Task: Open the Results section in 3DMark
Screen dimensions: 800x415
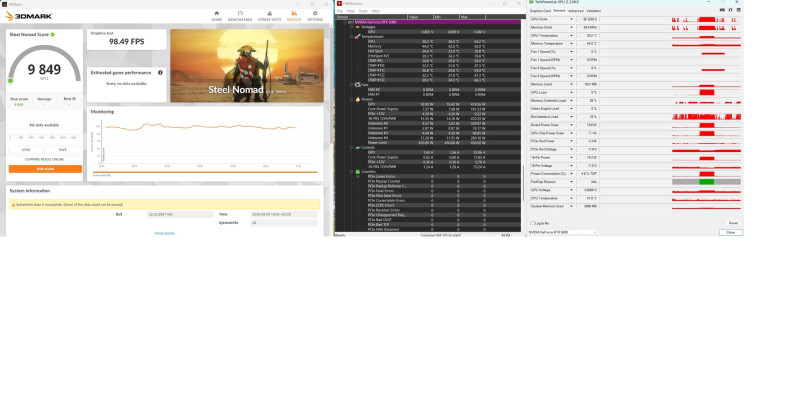Action: click(x=294, y=16)
